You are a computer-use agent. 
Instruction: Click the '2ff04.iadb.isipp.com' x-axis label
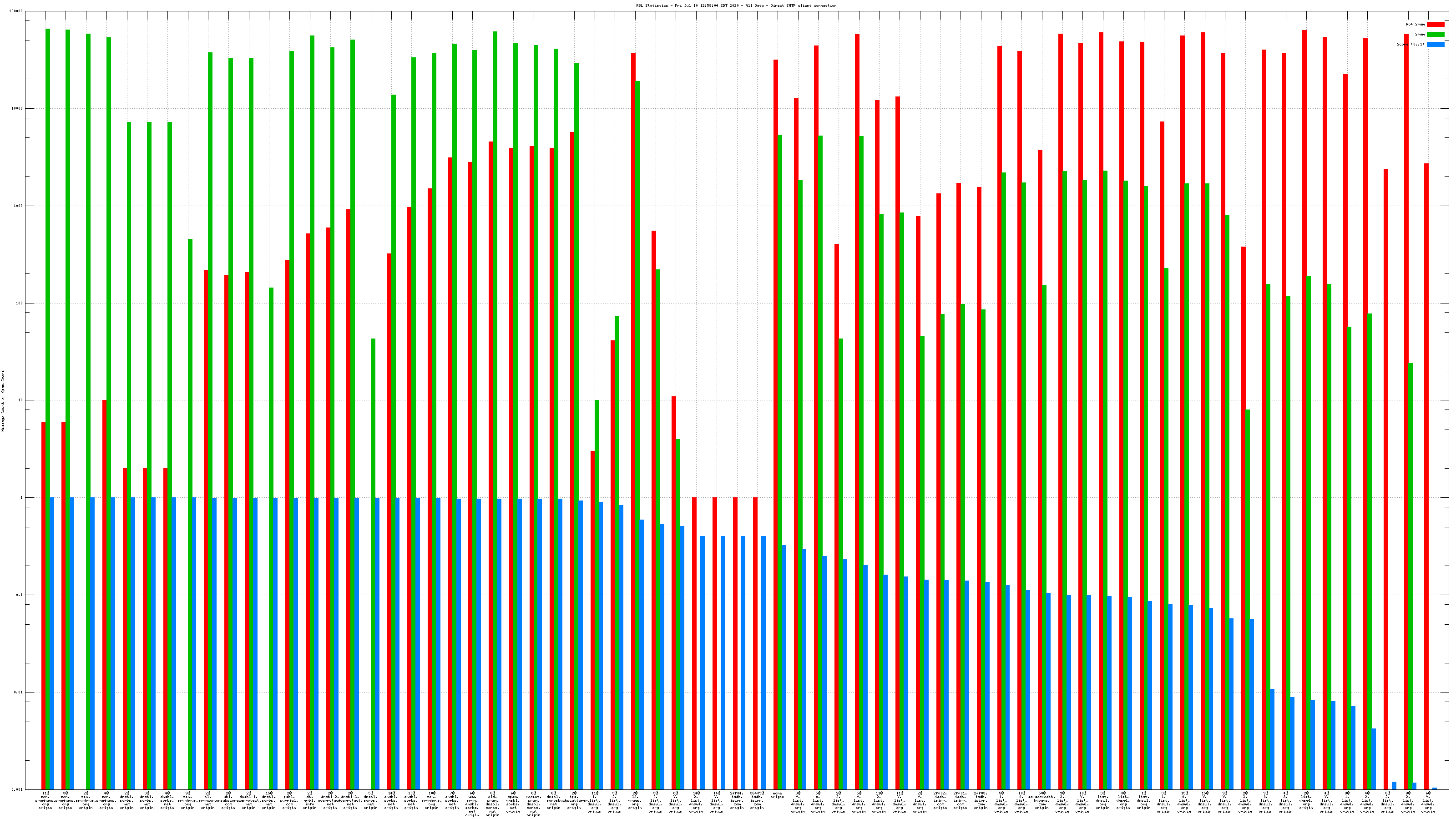pyautogui.click(x=737, y=800)
